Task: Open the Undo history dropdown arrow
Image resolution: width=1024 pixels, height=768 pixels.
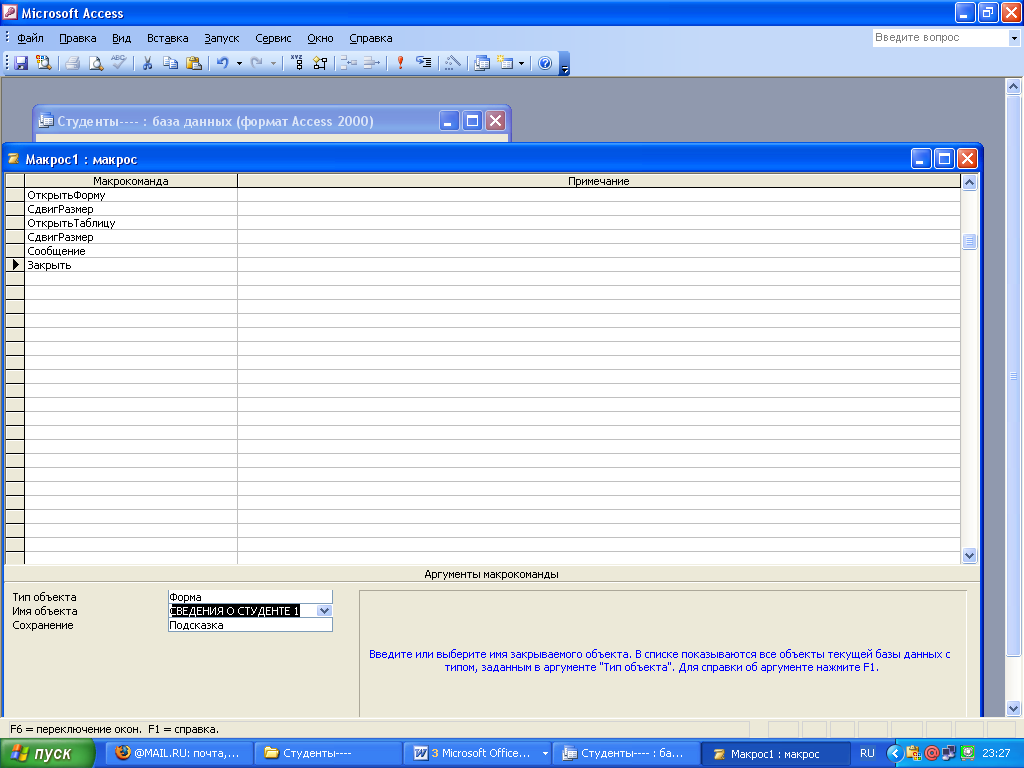Action: tap(239, 63)
